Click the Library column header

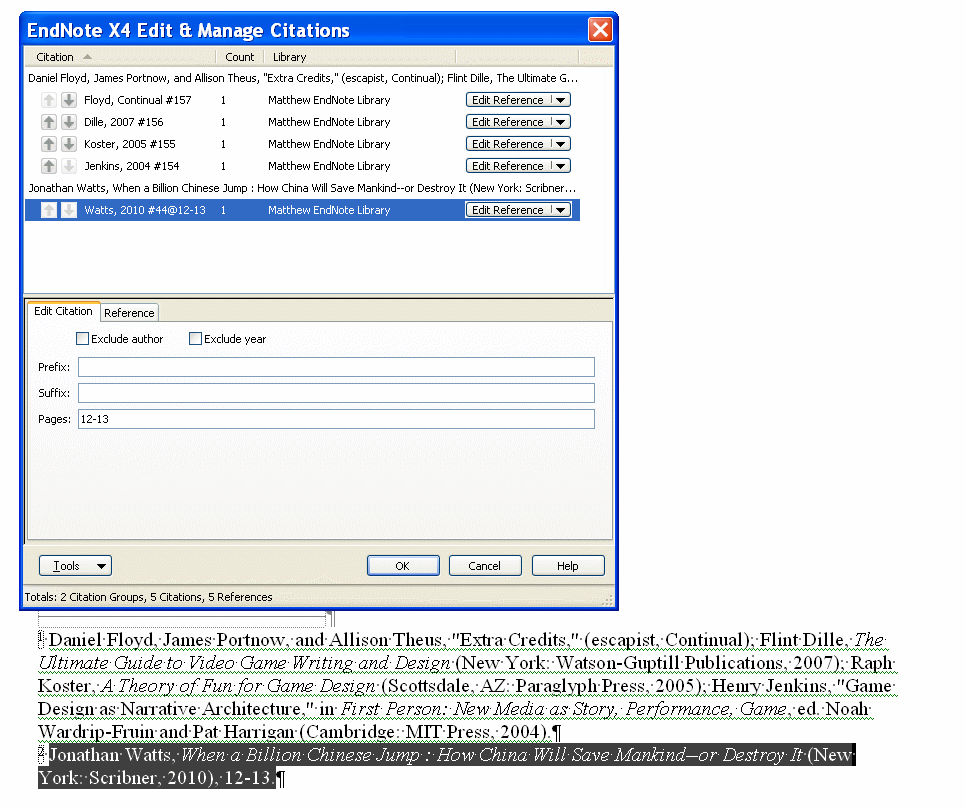[360, 57]
